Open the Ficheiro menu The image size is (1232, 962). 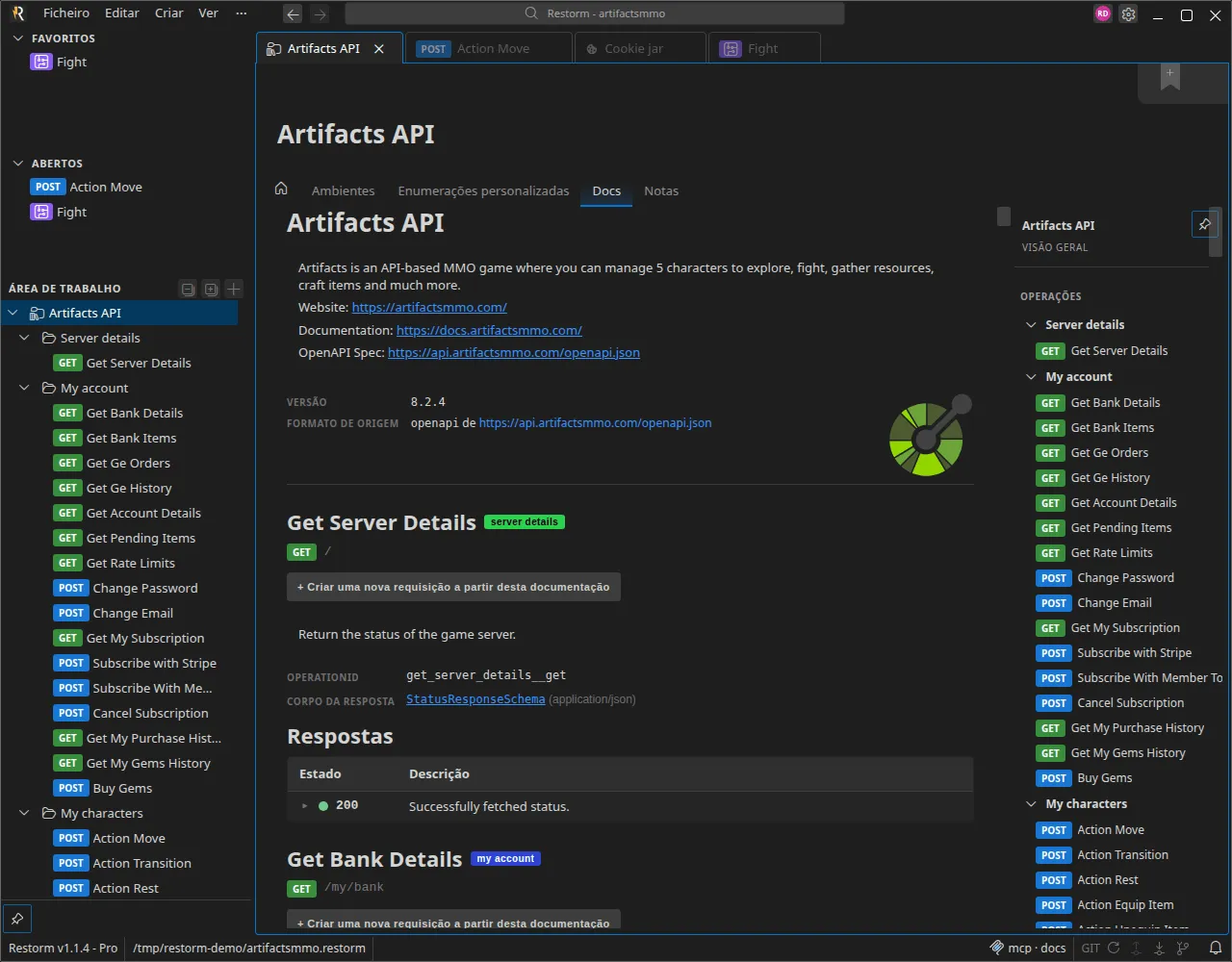point(66,13)
